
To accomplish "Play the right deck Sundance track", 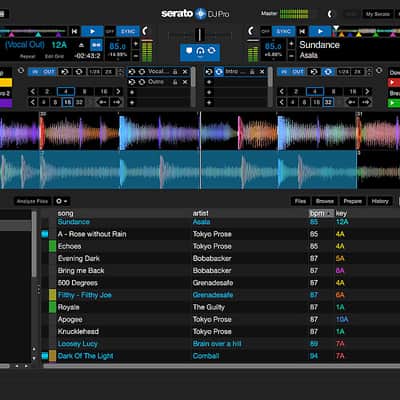I will click(x=320, y=31).
